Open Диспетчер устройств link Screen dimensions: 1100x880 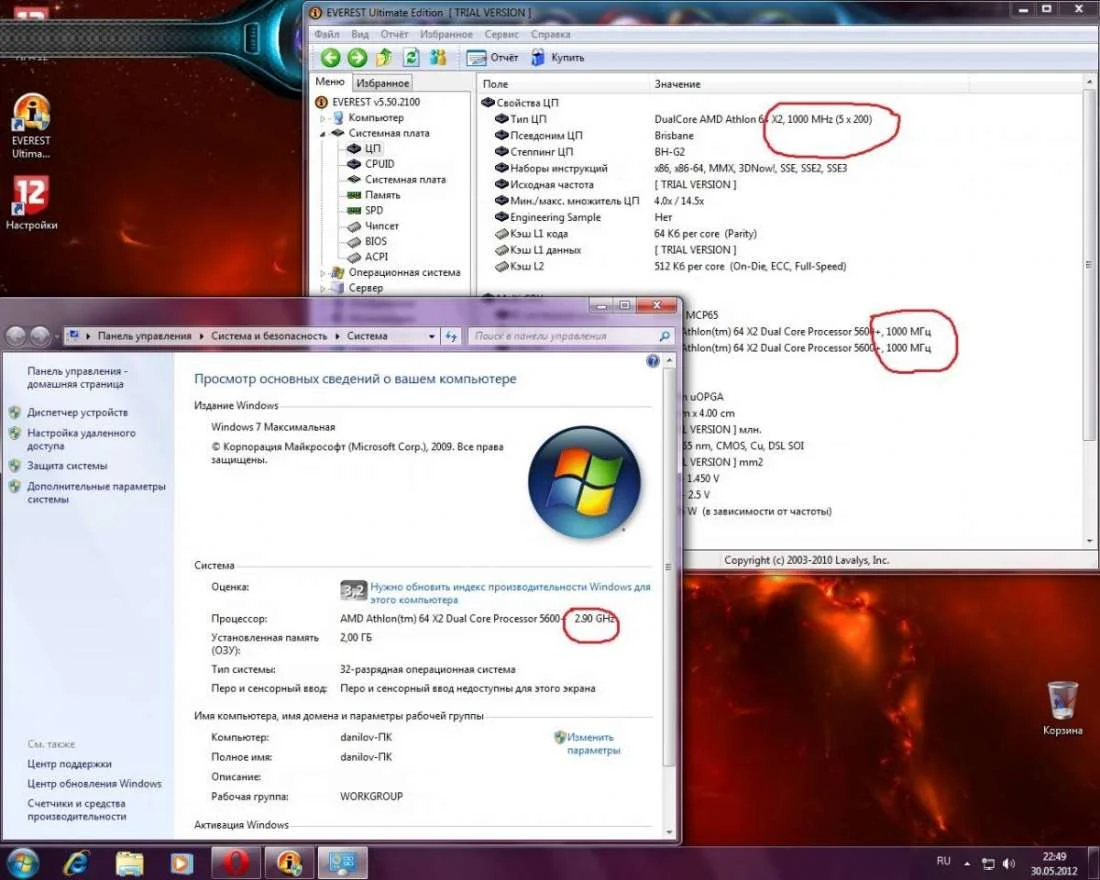[77, 412]
